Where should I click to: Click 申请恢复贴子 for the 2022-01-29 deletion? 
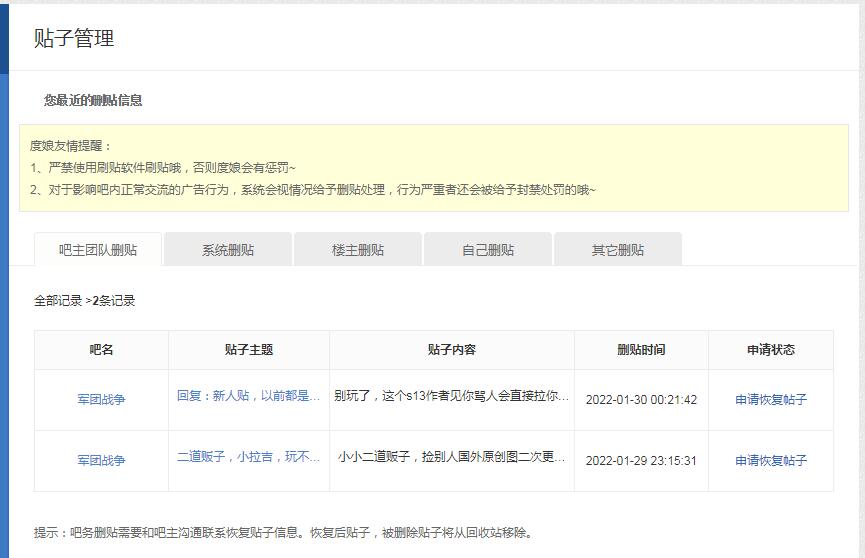tap(771, 461)
